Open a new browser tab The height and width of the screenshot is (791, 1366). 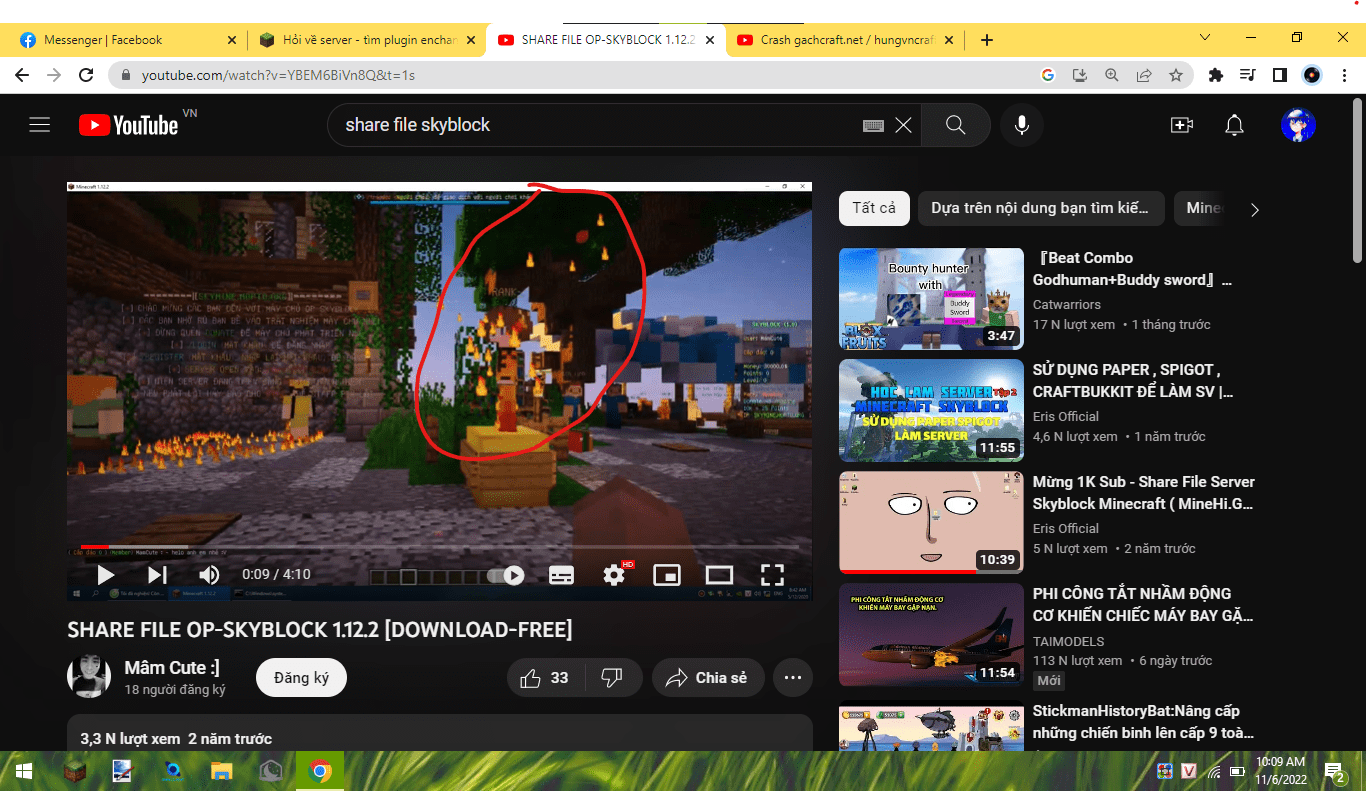[987, 40]
